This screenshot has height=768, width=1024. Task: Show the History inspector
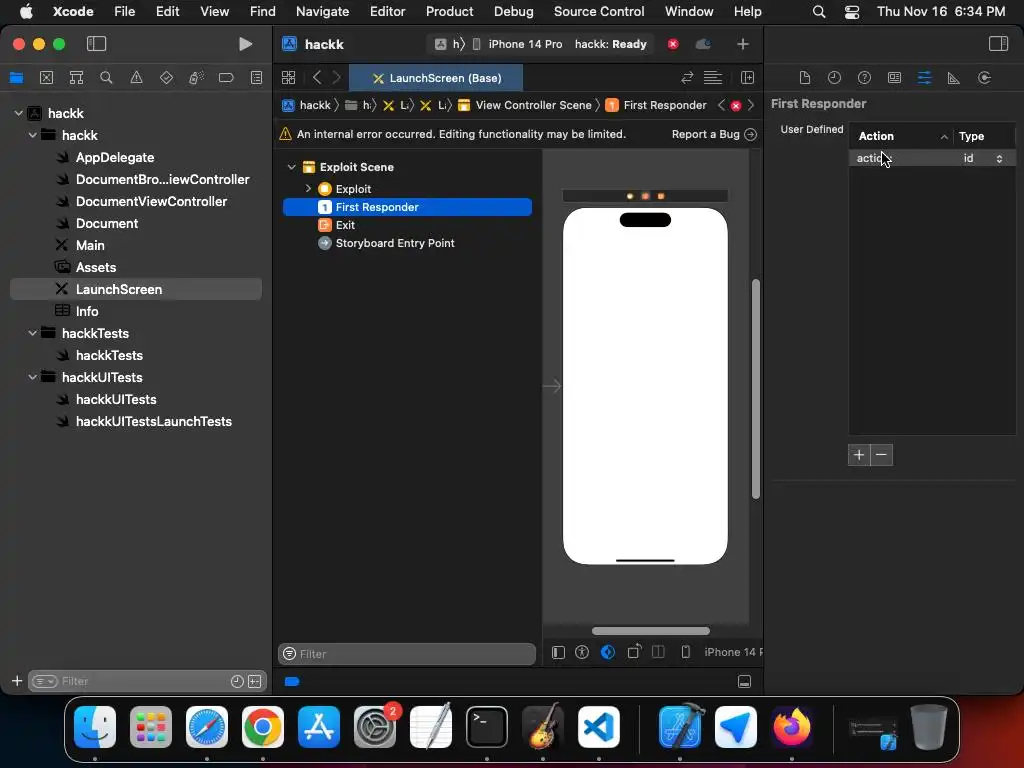tap(835, 78)
